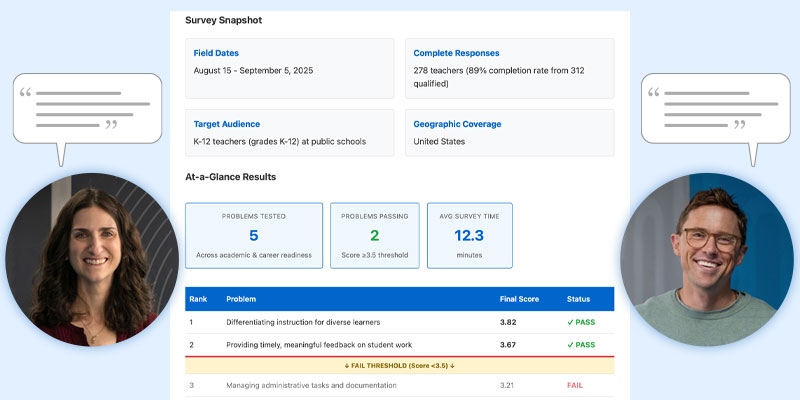Select the Problems Tested stat card
800x400 pixels.
tap(254, 235)
